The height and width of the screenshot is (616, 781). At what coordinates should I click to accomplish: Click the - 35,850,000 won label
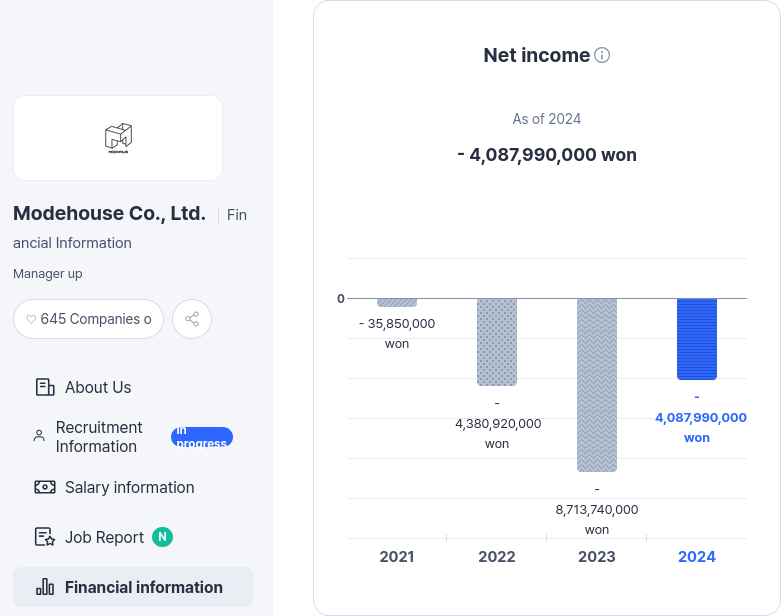coord(397,334)
